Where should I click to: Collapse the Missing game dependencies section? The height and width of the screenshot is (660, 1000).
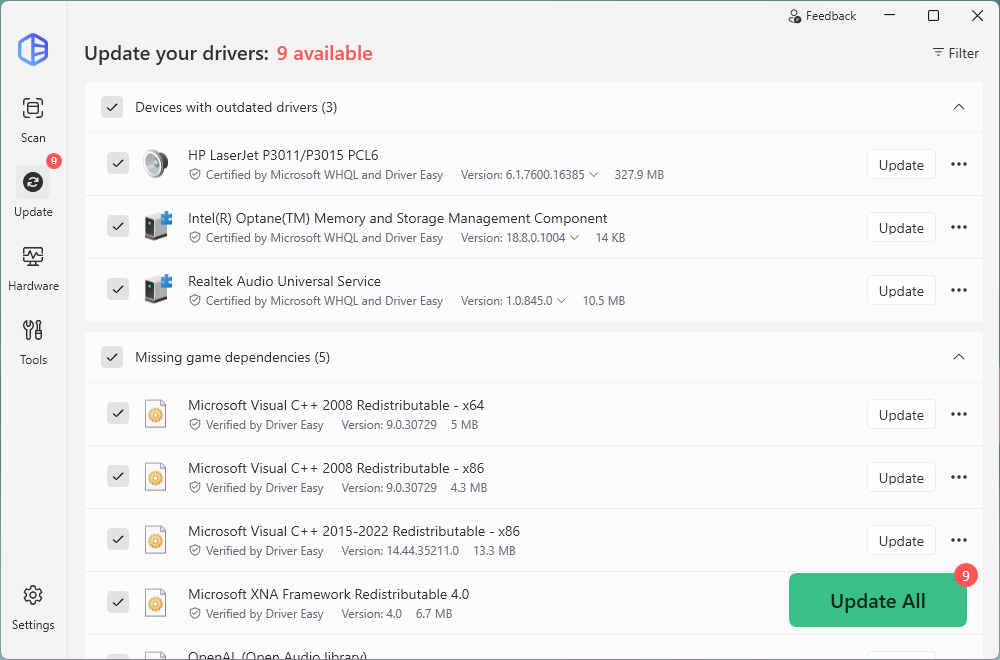pyautogui.click(x=958, y=357)
